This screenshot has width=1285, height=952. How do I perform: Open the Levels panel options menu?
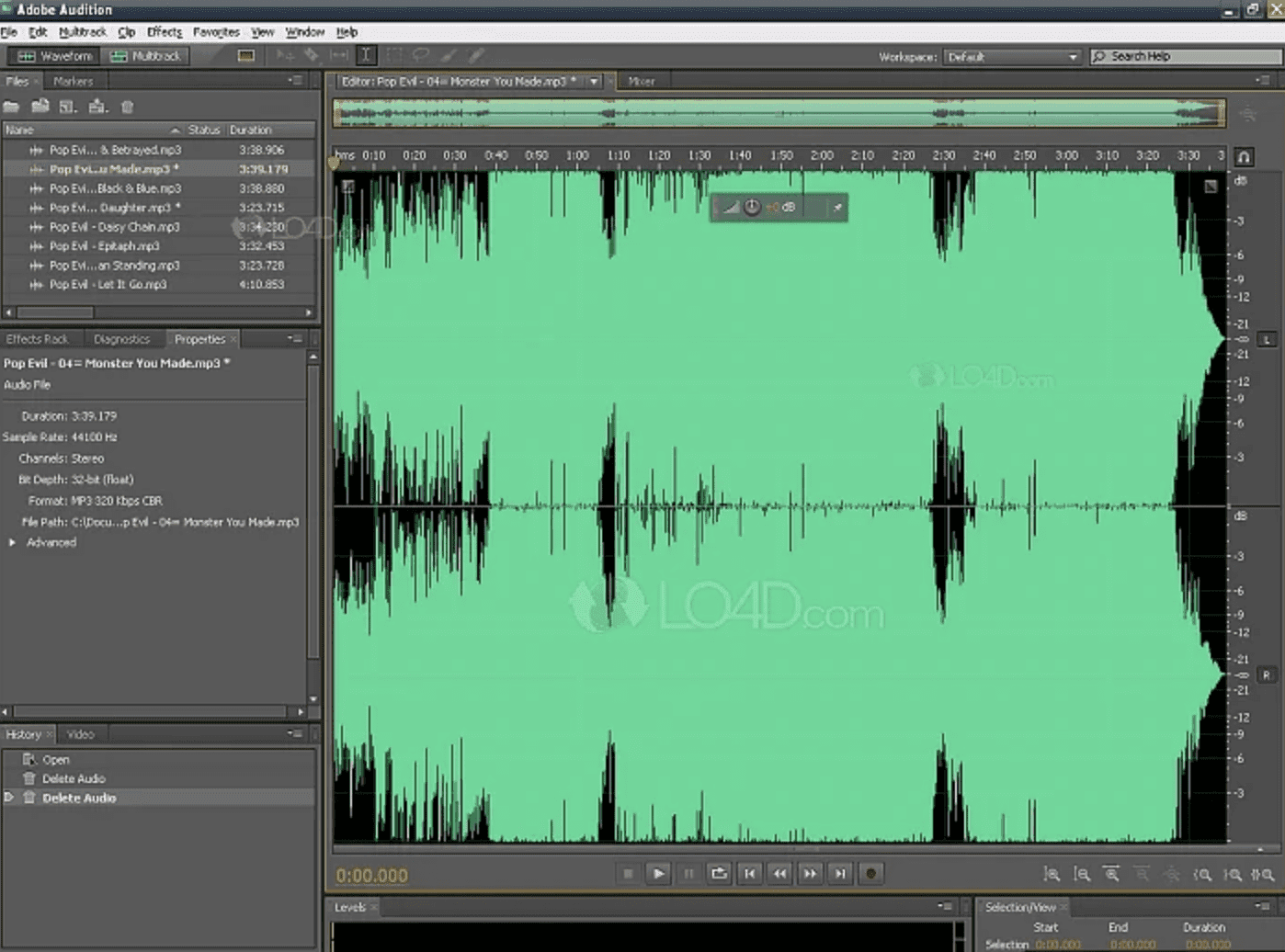click(x=945, y=907)
